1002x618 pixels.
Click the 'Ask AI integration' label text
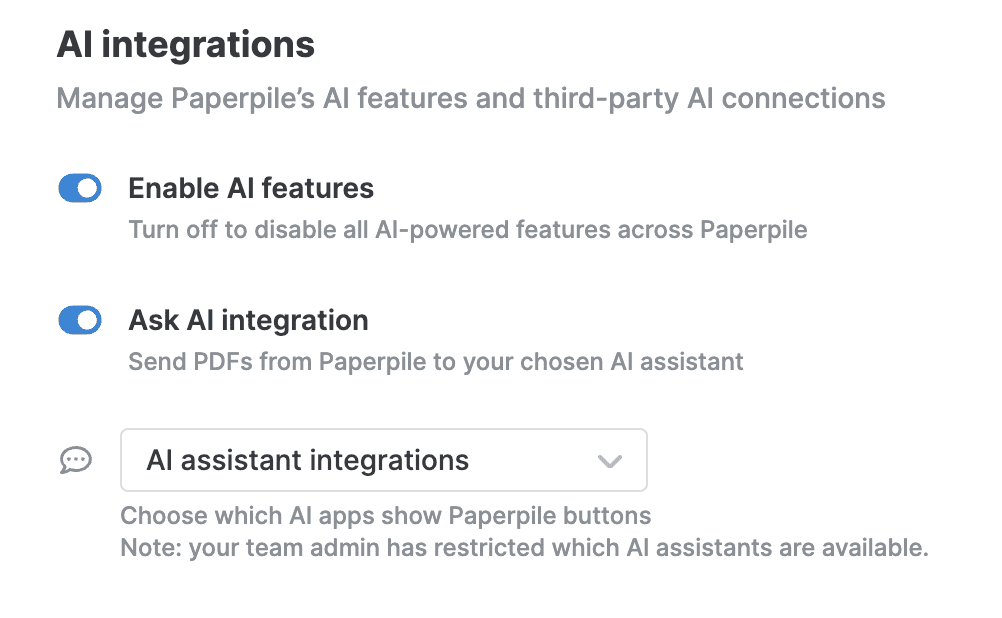point(249,320)
